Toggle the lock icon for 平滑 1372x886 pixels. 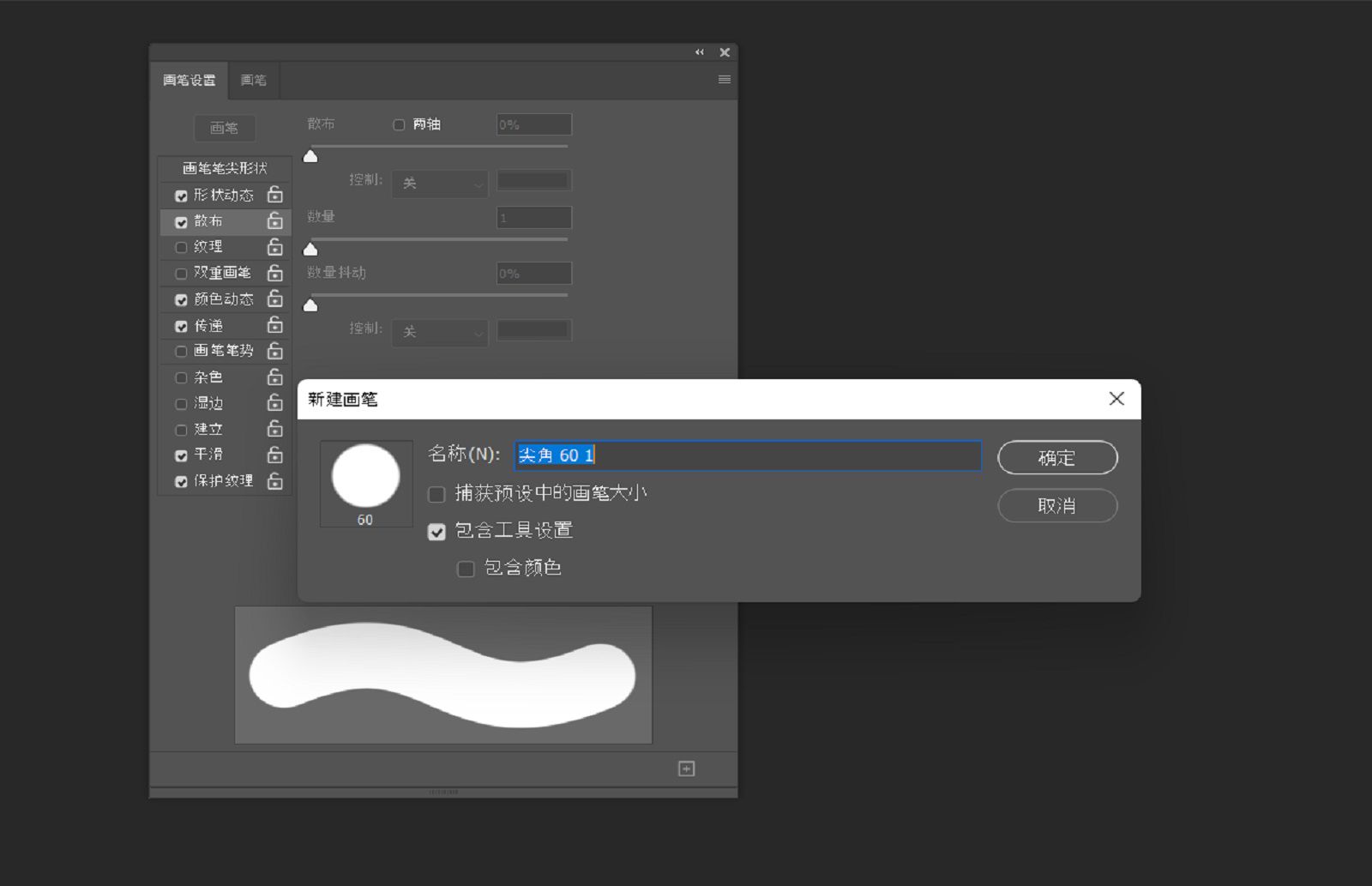274,455
